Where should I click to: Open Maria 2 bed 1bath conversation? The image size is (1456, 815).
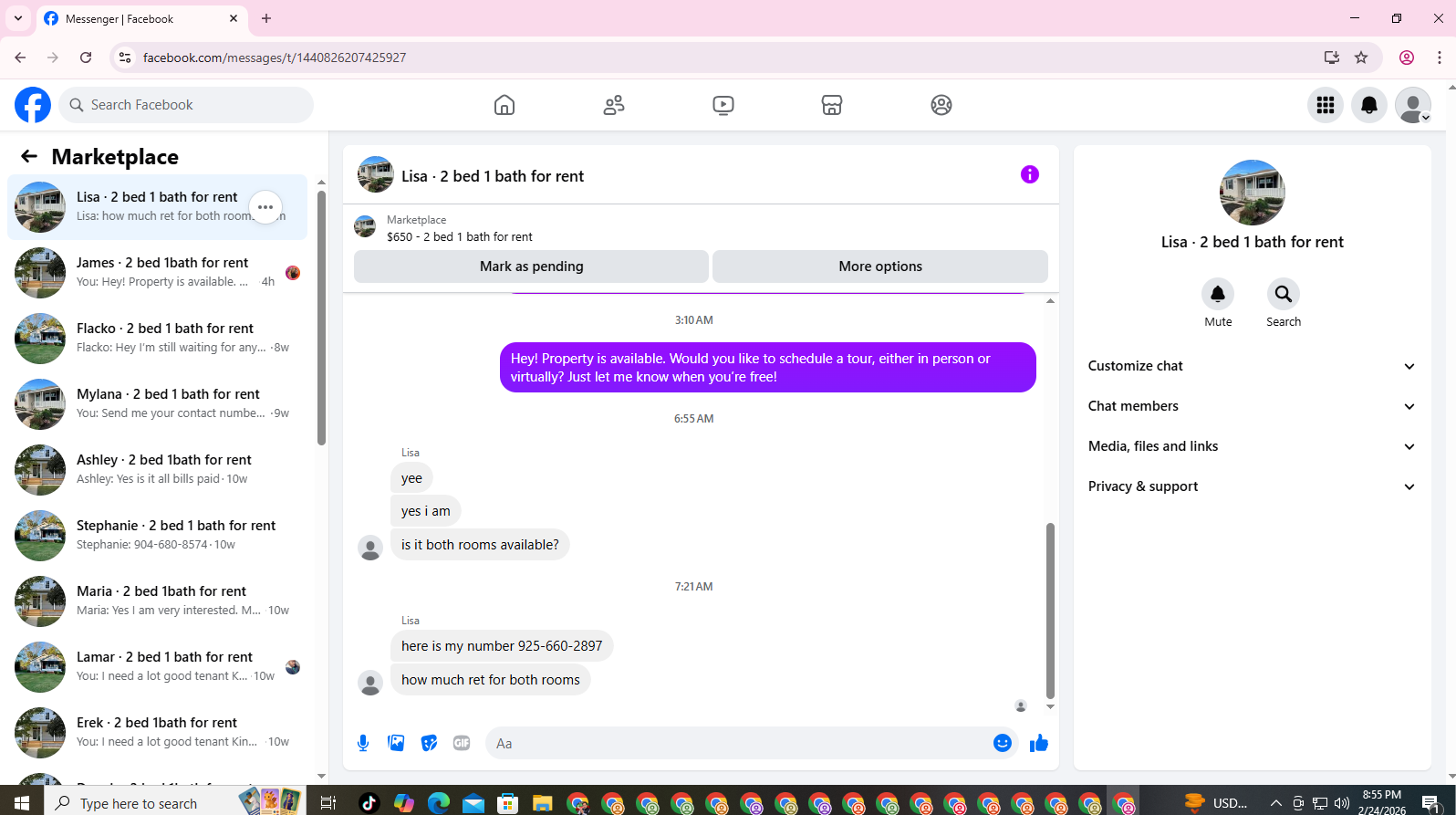point(157,601)
